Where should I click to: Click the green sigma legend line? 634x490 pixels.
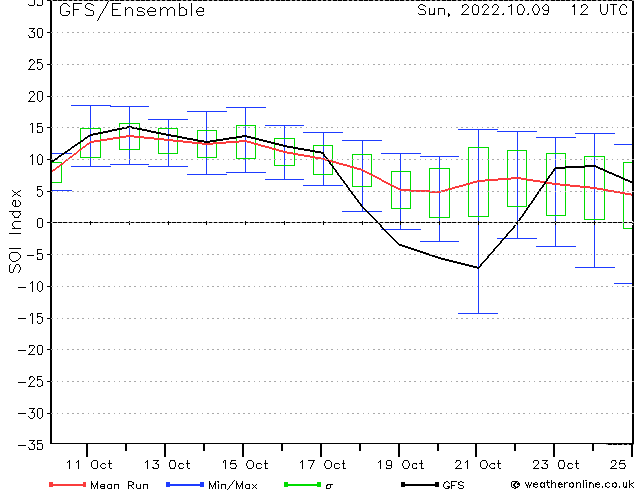(303, 484)
